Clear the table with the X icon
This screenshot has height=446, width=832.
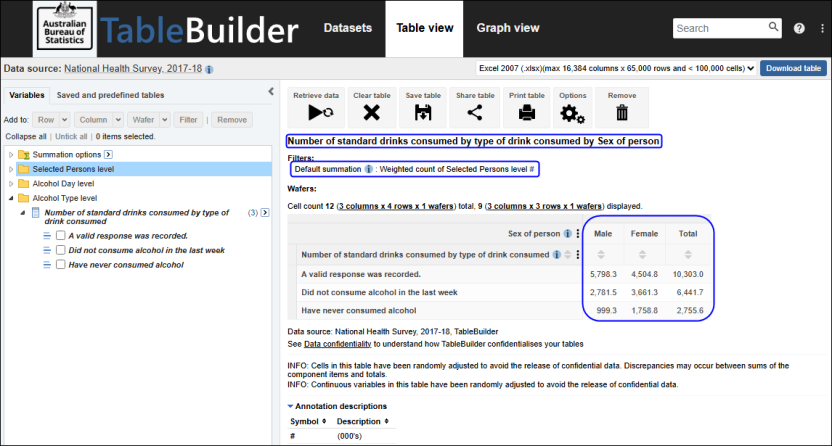(371, 112)
